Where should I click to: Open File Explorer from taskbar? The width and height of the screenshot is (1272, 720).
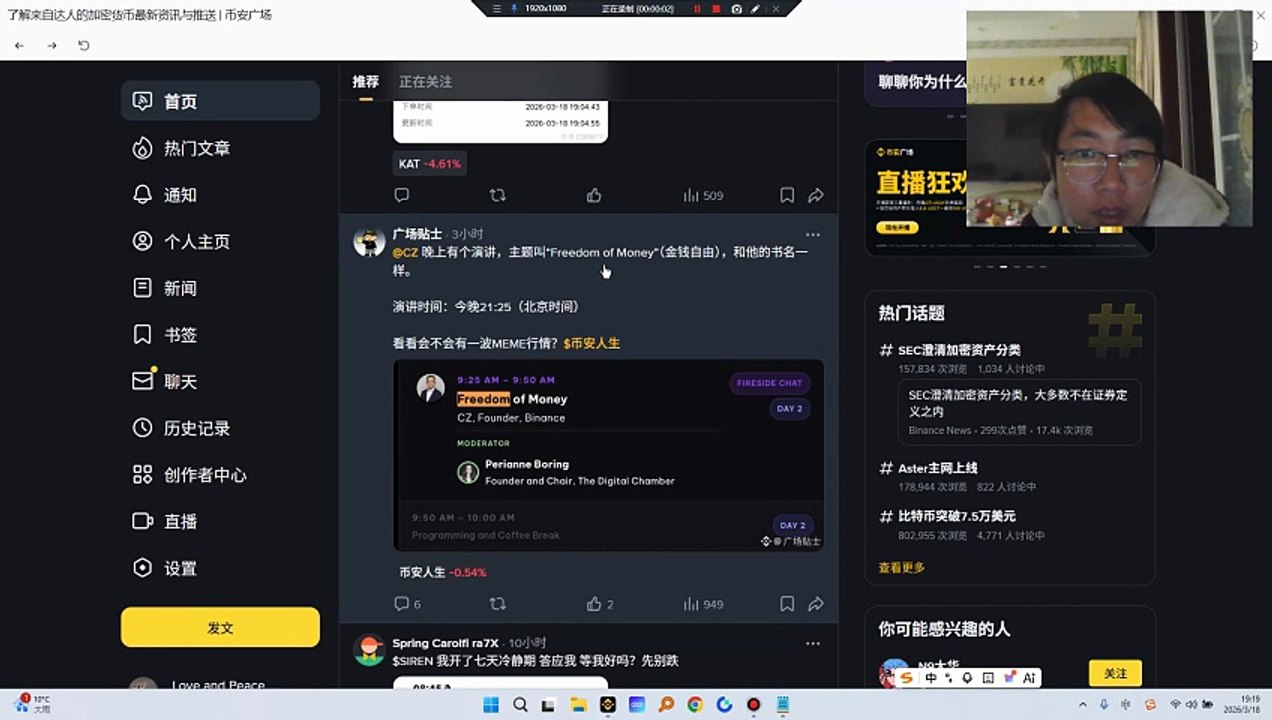coord(579,705)
